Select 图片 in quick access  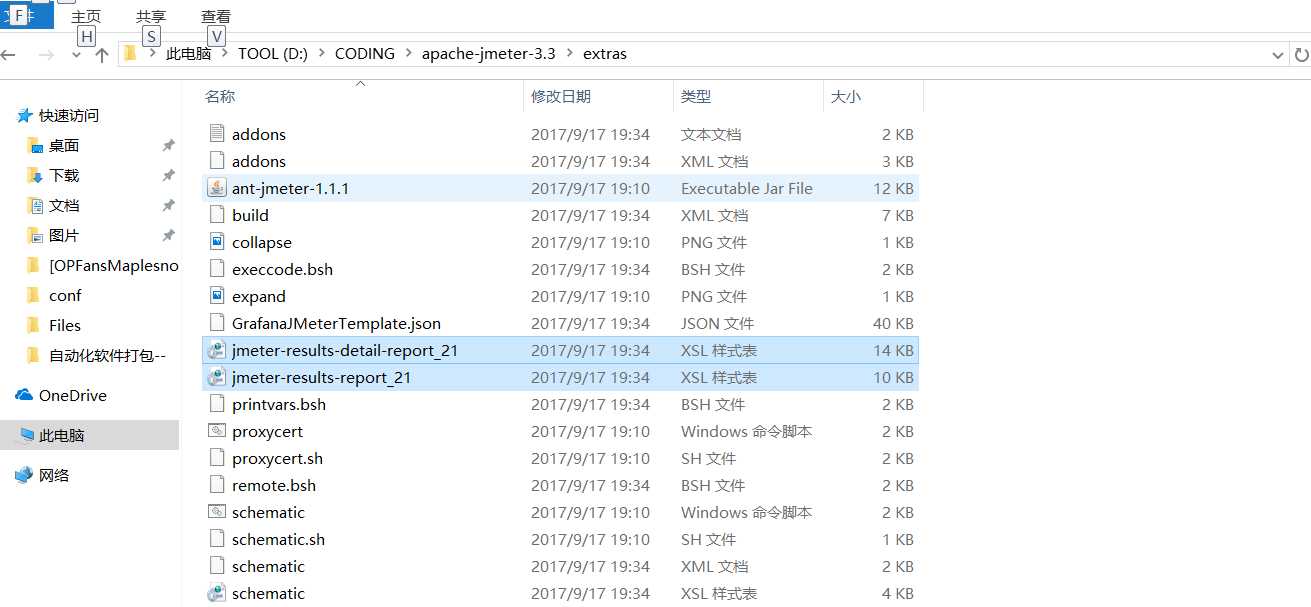(x=64, y=235)
